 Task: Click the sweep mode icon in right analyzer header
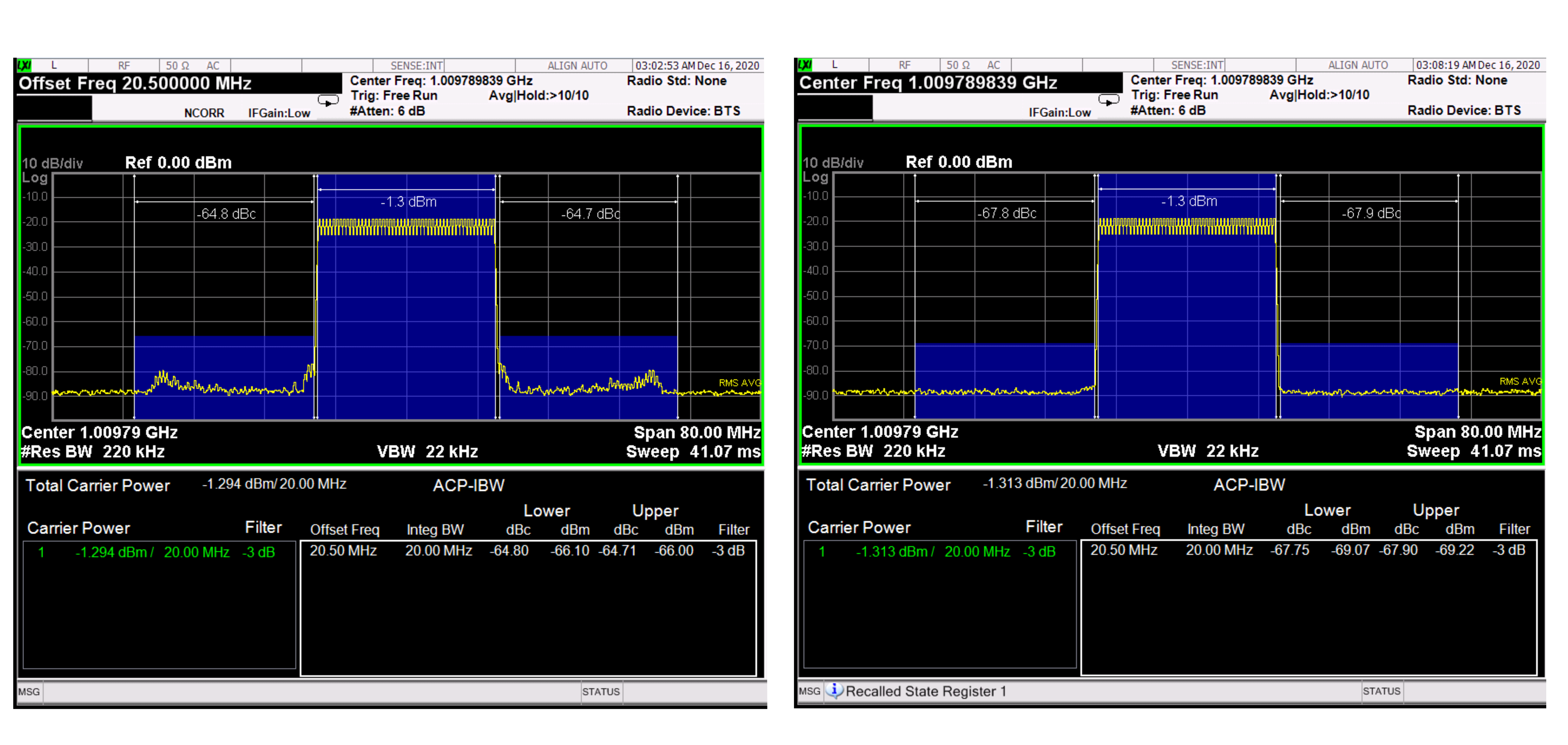tap(1108, 101)
